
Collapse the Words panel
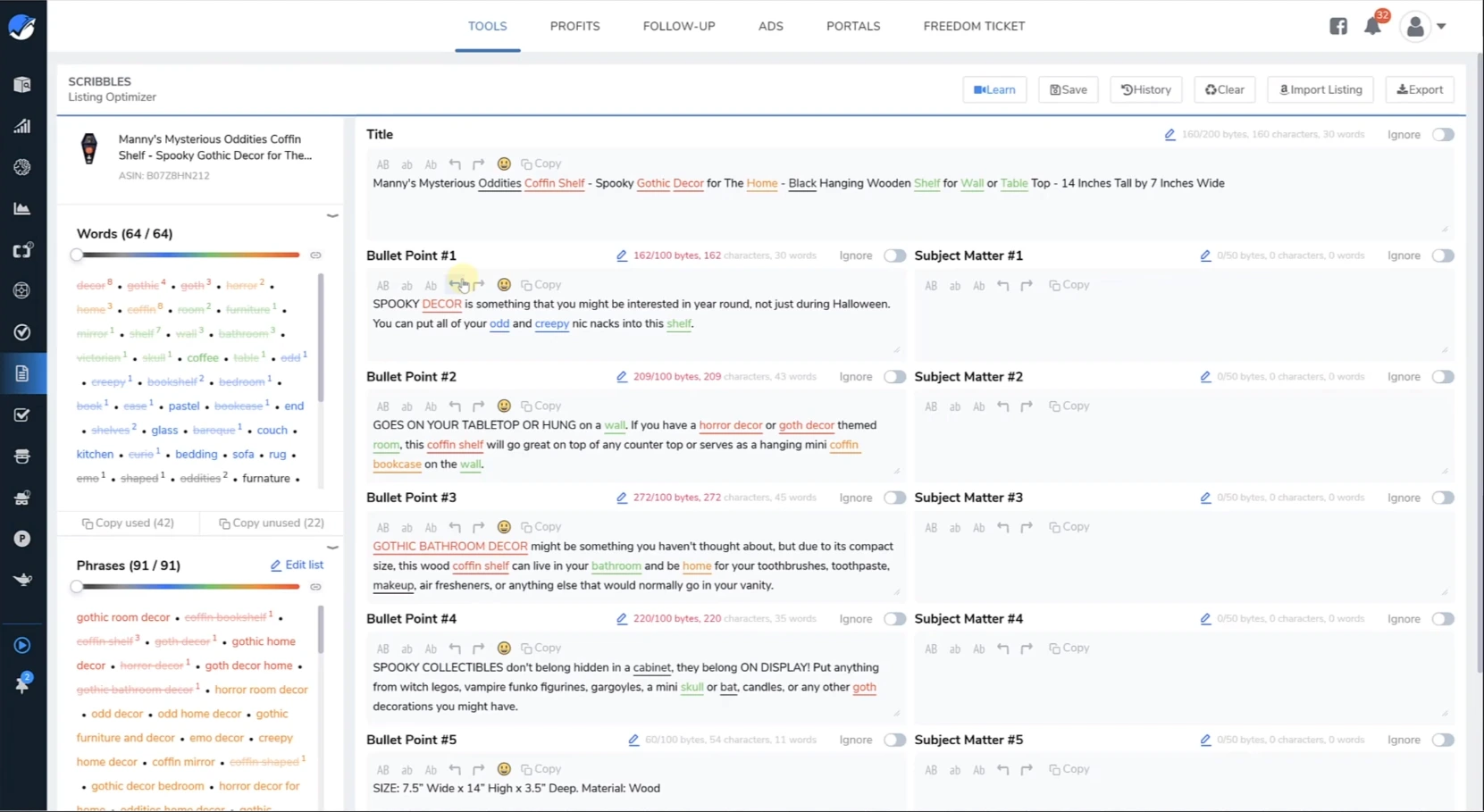click(332, 215)
